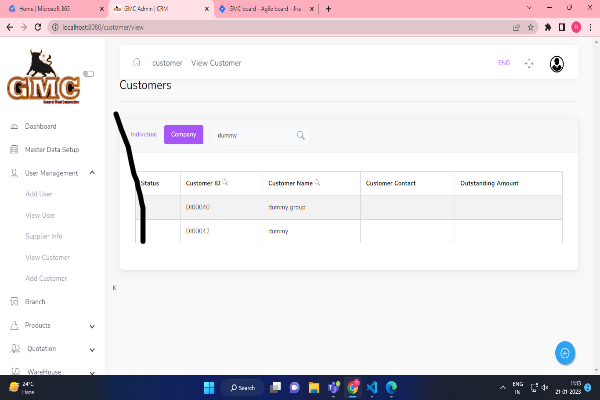Open Master Data Setup in sidebar
600x400 pixels.
pyautogui.click(x=51, y=150)
